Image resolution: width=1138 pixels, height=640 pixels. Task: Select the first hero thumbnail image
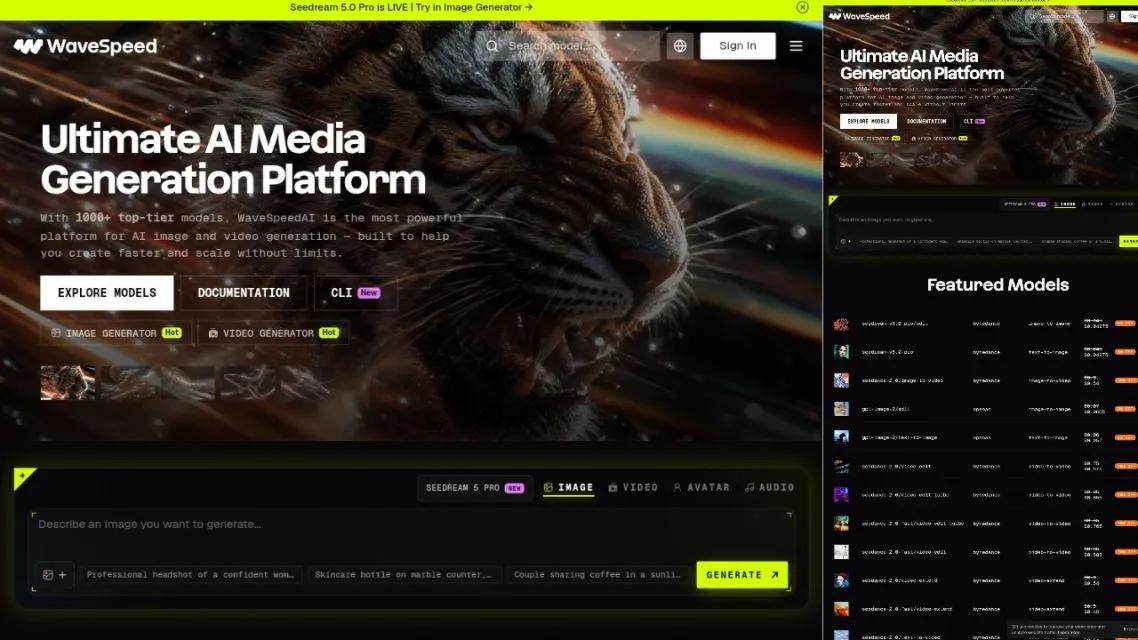point(67,382)
